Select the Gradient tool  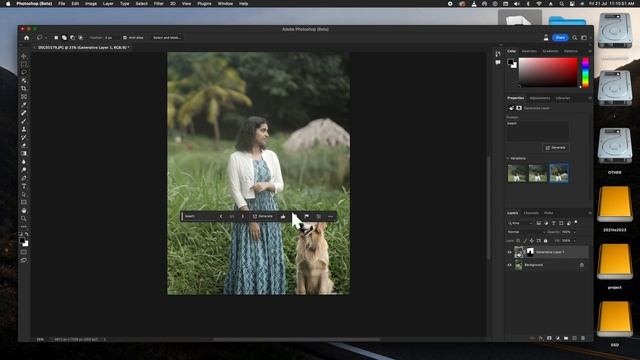click(24, 153)
